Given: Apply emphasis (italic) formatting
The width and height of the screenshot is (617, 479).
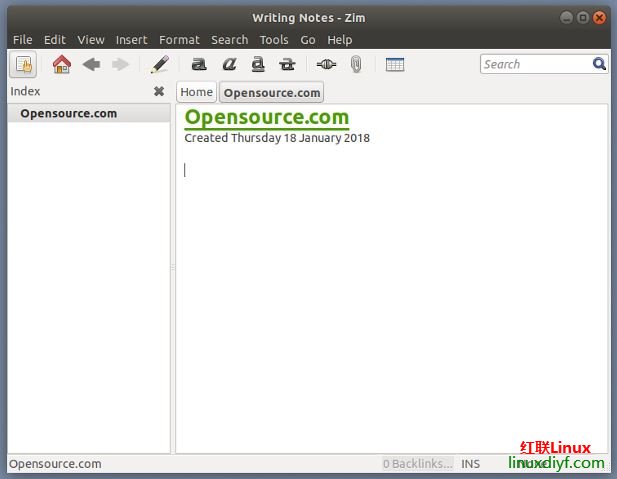Looking at the screenshot, I should (x=229, y=65).
